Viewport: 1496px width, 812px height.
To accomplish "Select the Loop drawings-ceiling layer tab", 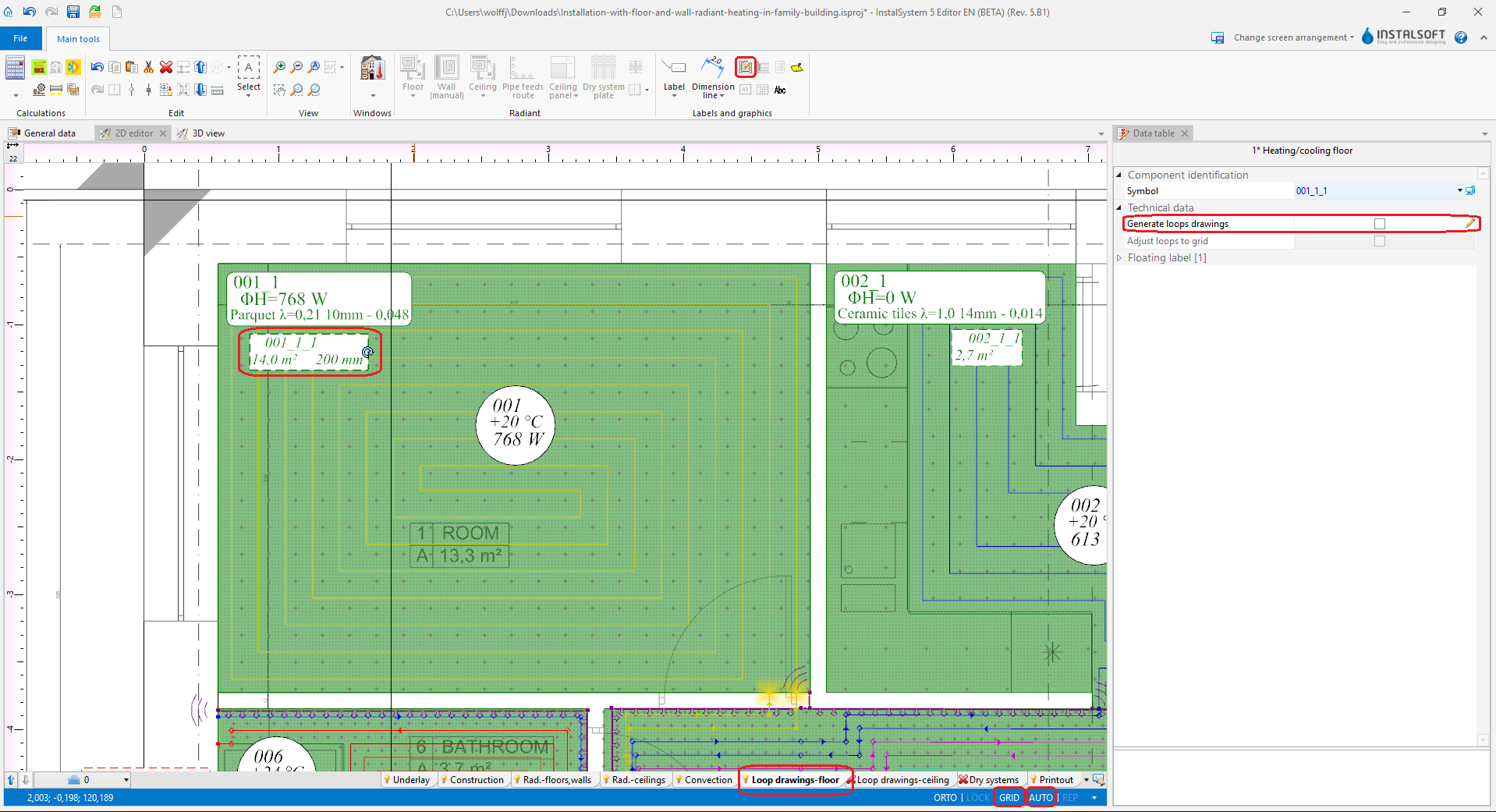I will pyautogui.click(x=902, y=780).
